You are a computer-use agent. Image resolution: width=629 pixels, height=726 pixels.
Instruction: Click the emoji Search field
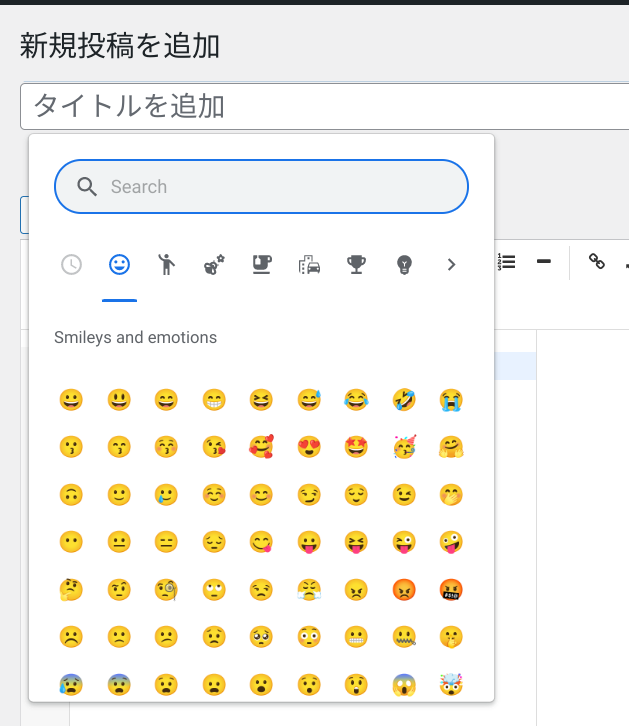click(280, 187)
